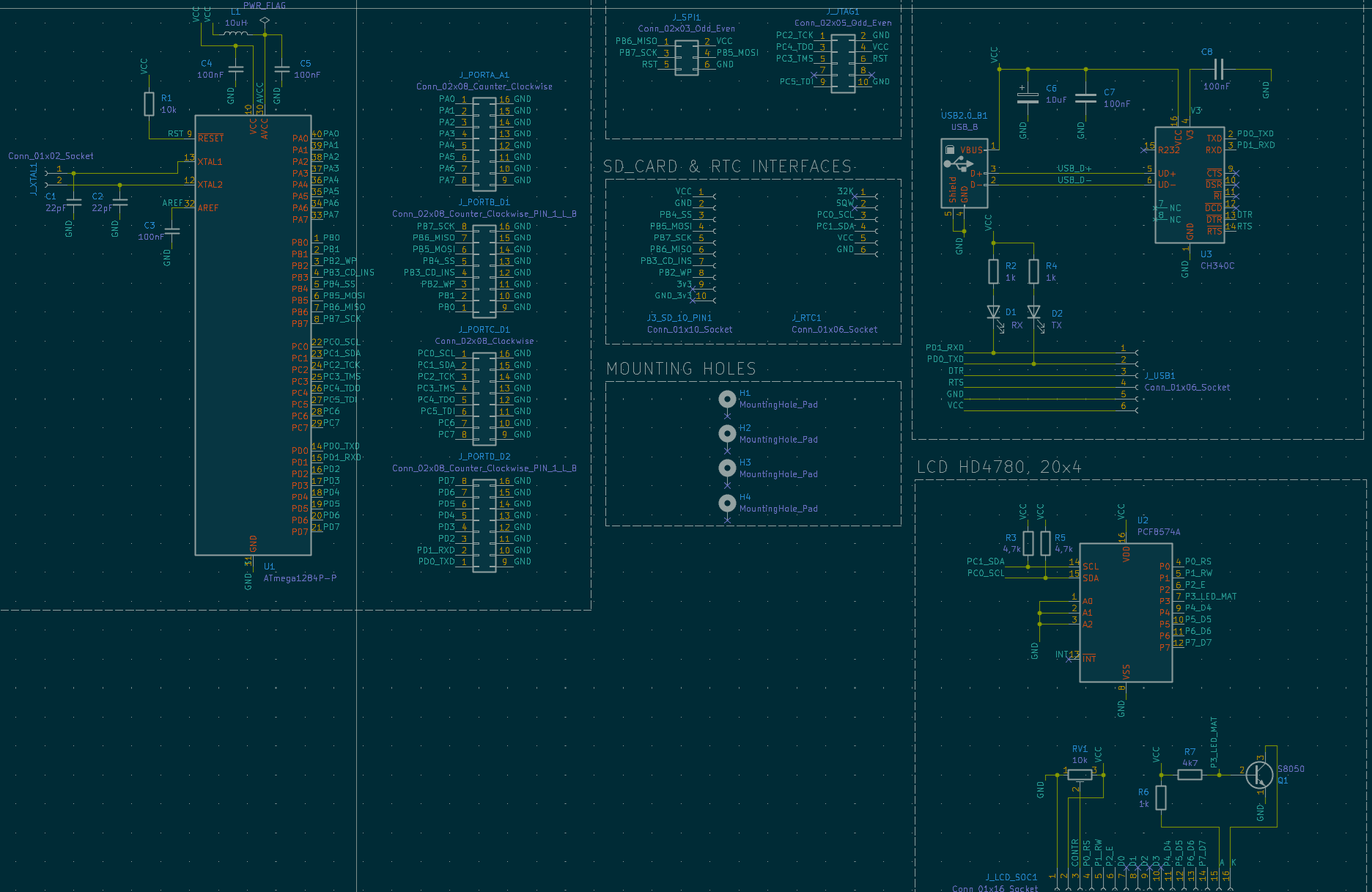Select mounting hole H2 symbol
1372x892 pixels.
pyautogui.click(x=727, y=434)
